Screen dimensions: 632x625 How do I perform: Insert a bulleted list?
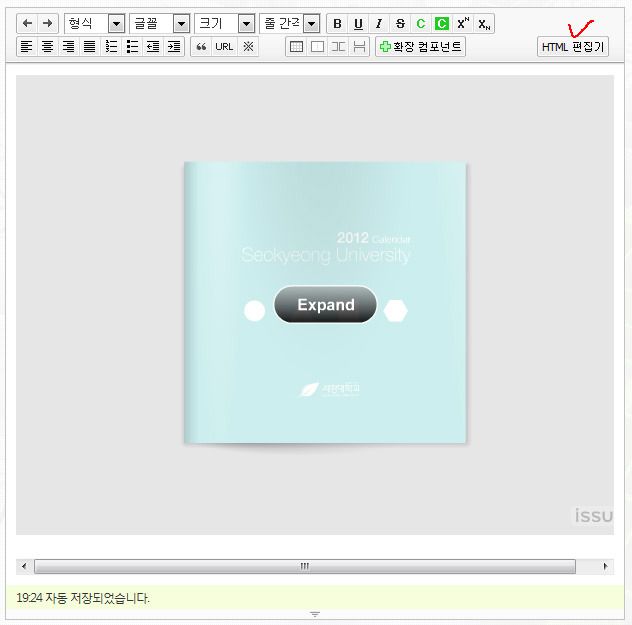coord(132,47)
